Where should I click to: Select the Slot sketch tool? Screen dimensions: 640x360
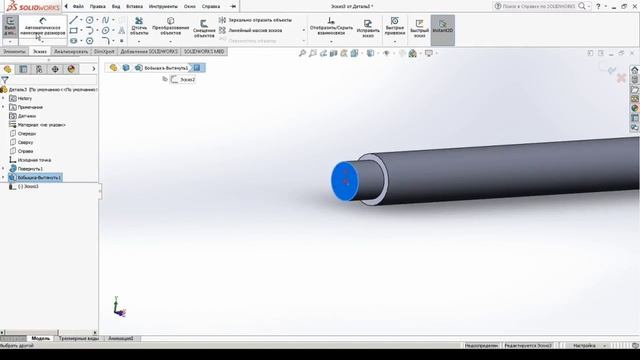click(x=73, y=41)
